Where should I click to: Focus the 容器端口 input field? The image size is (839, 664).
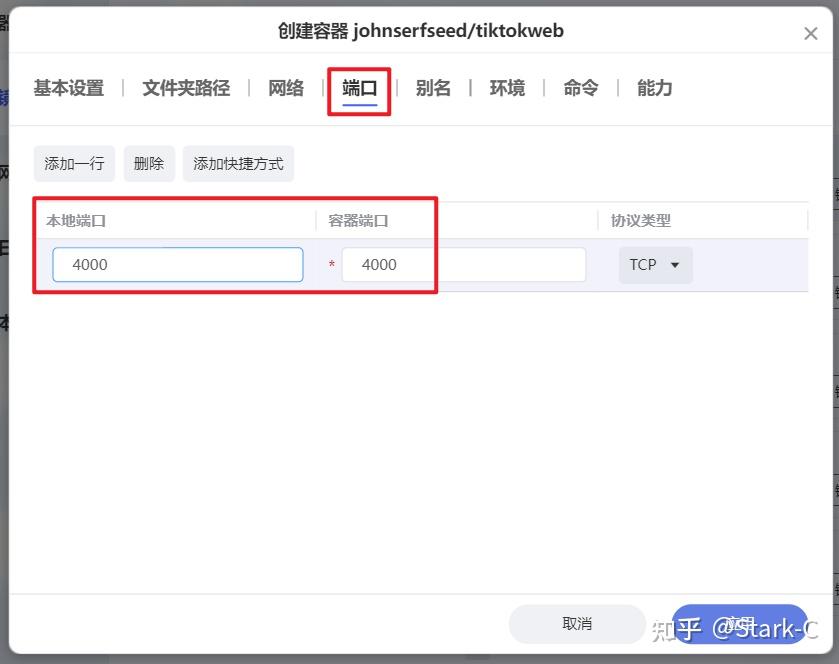click(464, 265)
